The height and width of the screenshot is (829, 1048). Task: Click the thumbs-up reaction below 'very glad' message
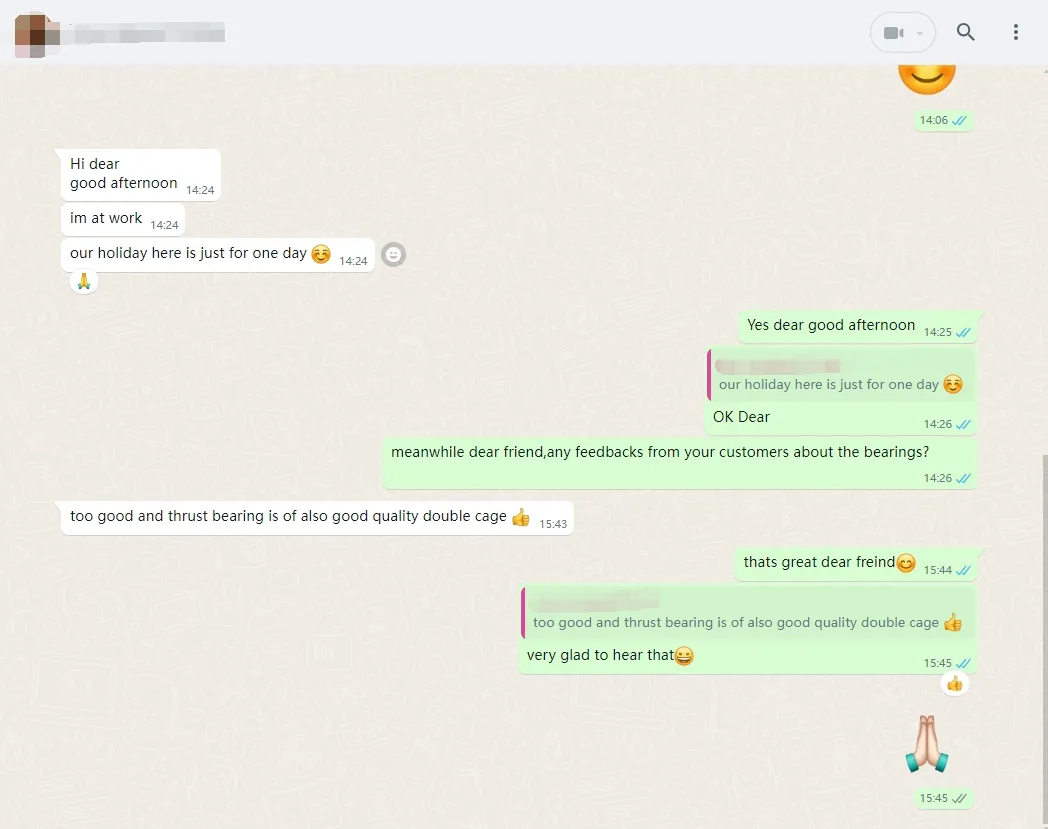pyautogui.click(x=954, y=684)
